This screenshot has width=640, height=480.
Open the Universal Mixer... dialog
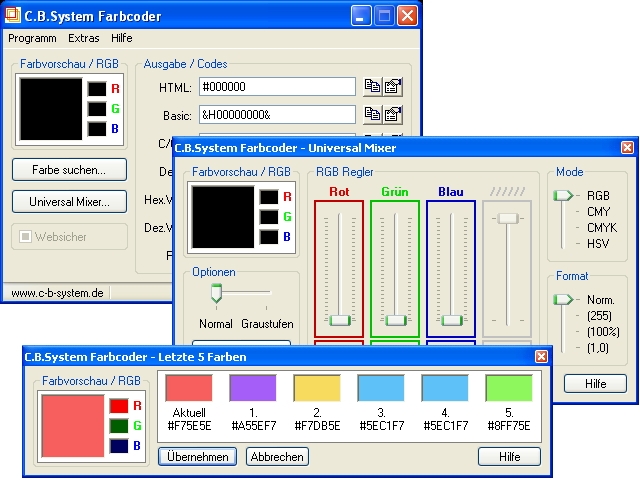(69, 202)
